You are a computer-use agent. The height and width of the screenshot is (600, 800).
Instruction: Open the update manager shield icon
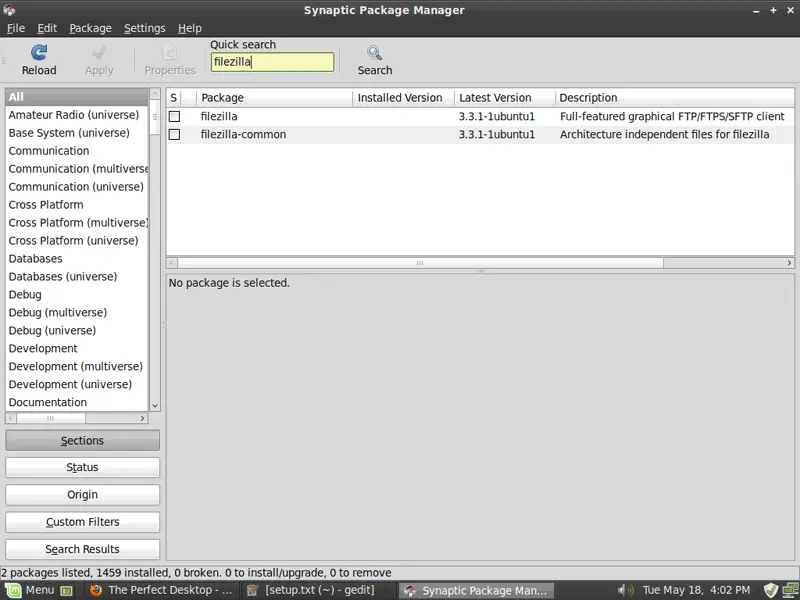(x=770, y=590)
